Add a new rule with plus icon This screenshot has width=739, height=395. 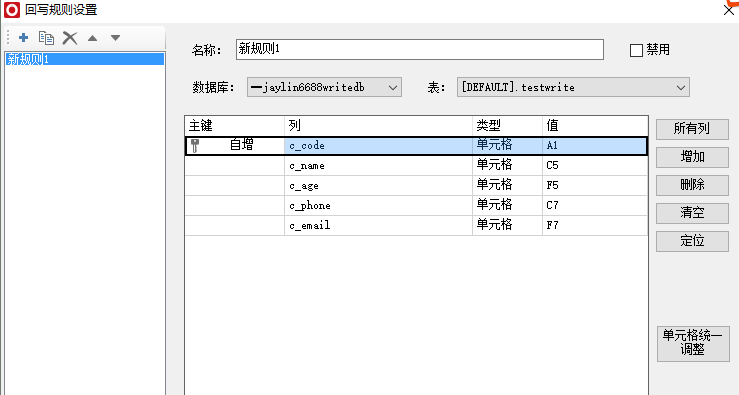point(24,38)
